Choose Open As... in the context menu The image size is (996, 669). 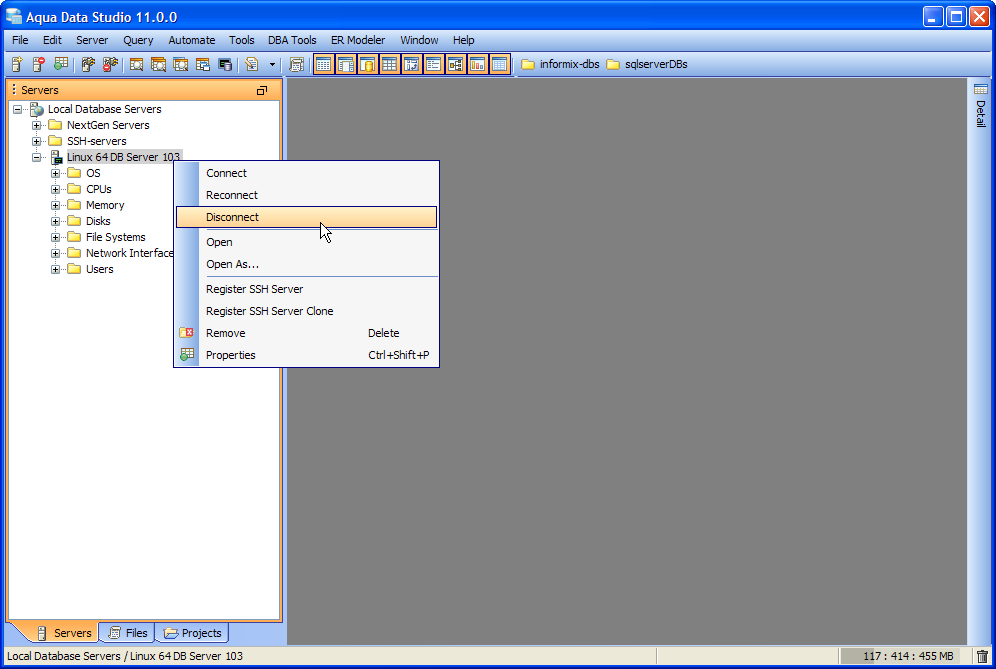[x=306, y=264]
